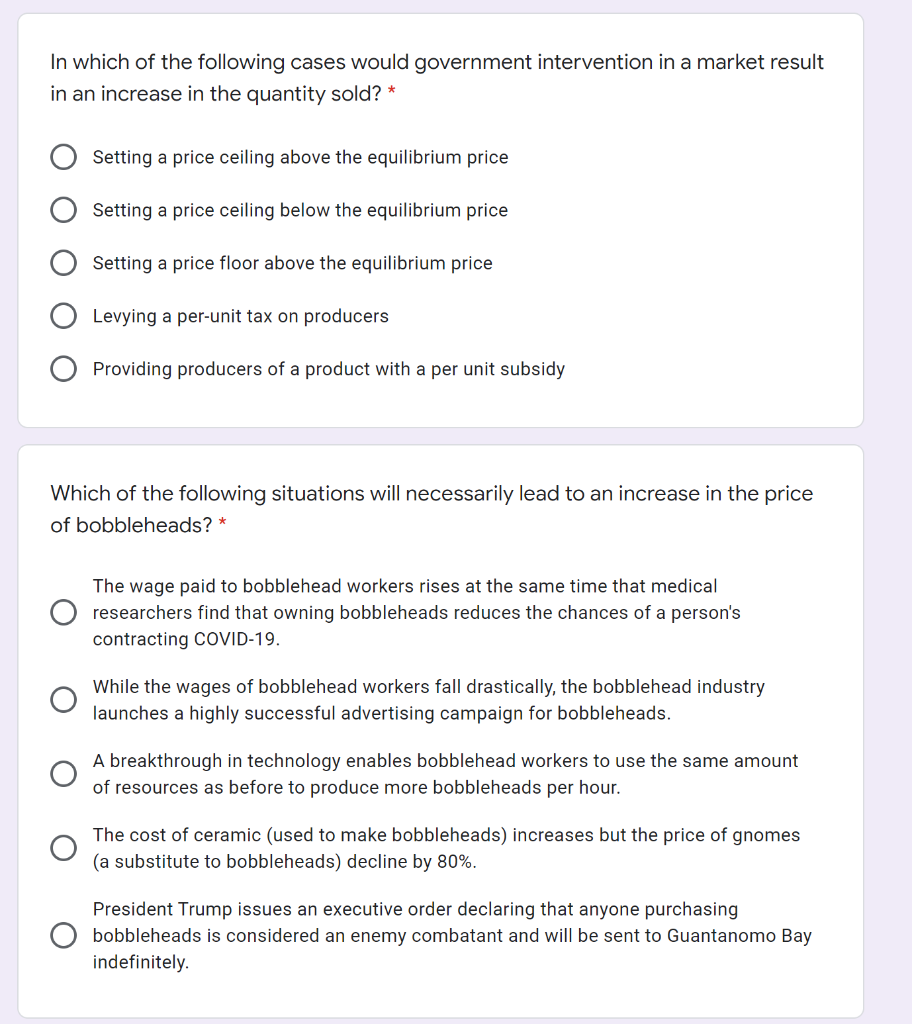This screenshot has height=1024, width=912.
Task: Click label 'Setting a price floor above the equilibrium price'
Action: coord(293,263)
